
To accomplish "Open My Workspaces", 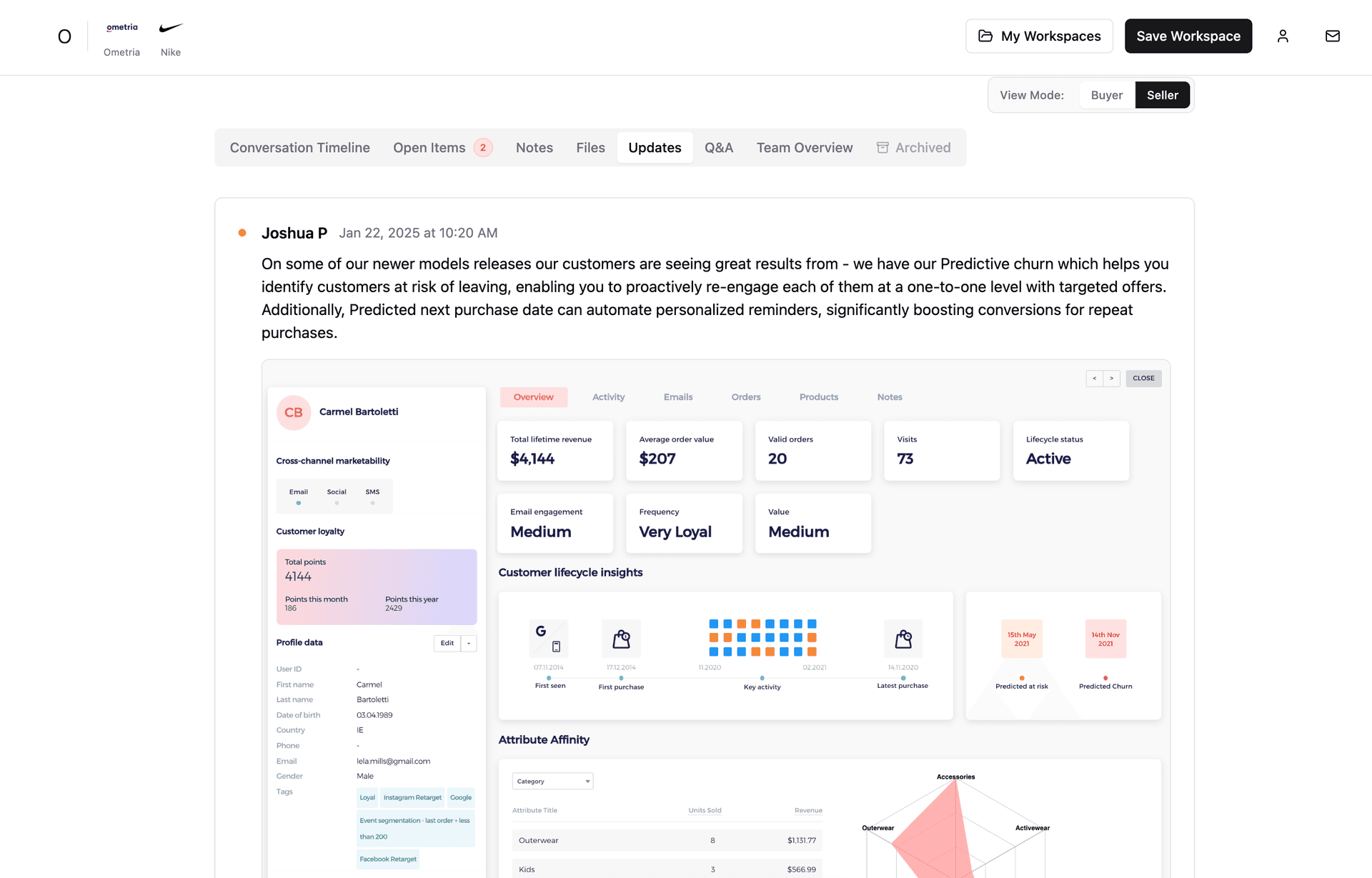I will pos(1039,36).
